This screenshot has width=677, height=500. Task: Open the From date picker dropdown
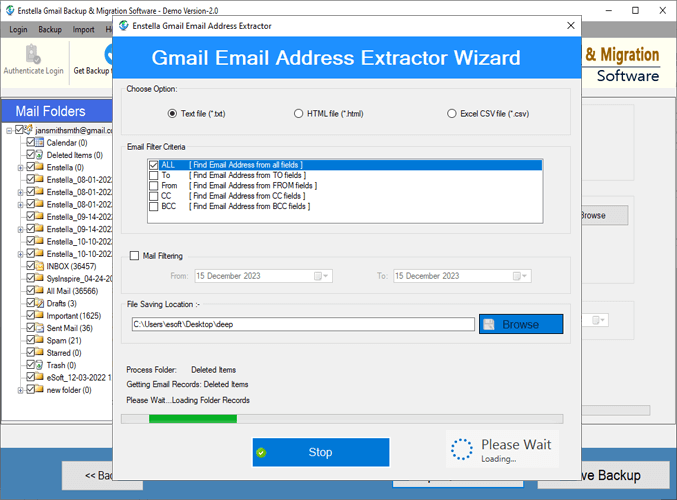321,276
